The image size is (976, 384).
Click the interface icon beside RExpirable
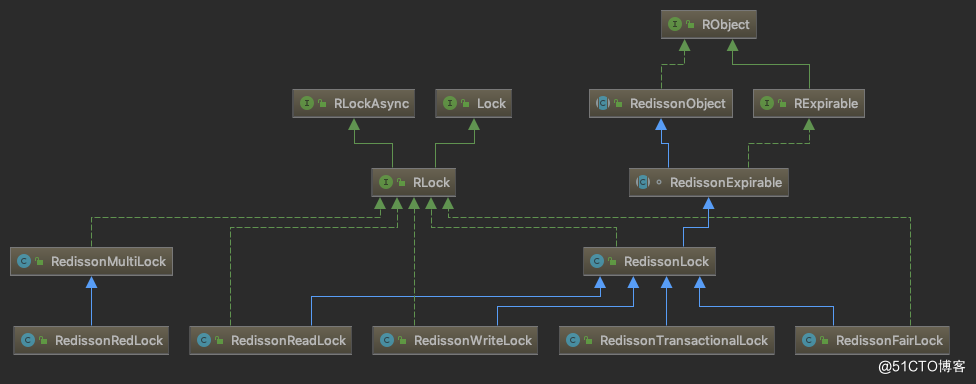pyautogui.click(x=767, y=103)
